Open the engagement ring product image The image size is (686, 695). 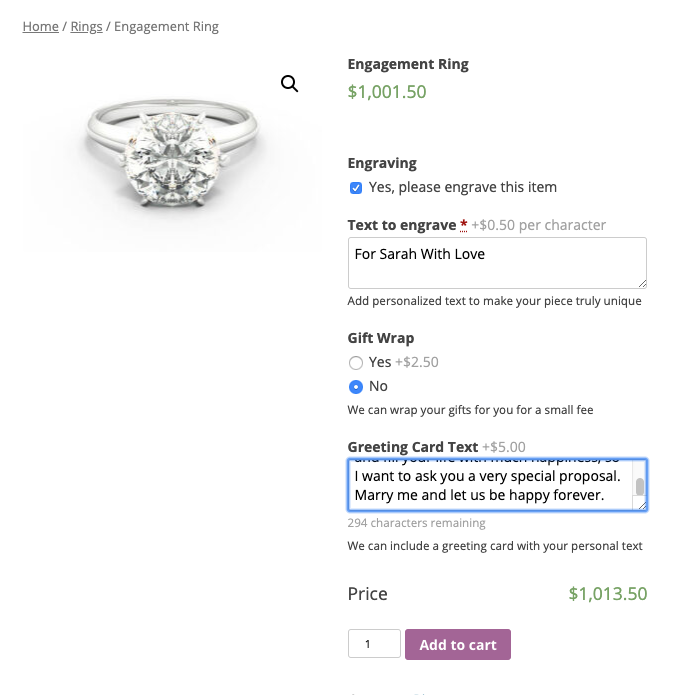tap(170, 150)
